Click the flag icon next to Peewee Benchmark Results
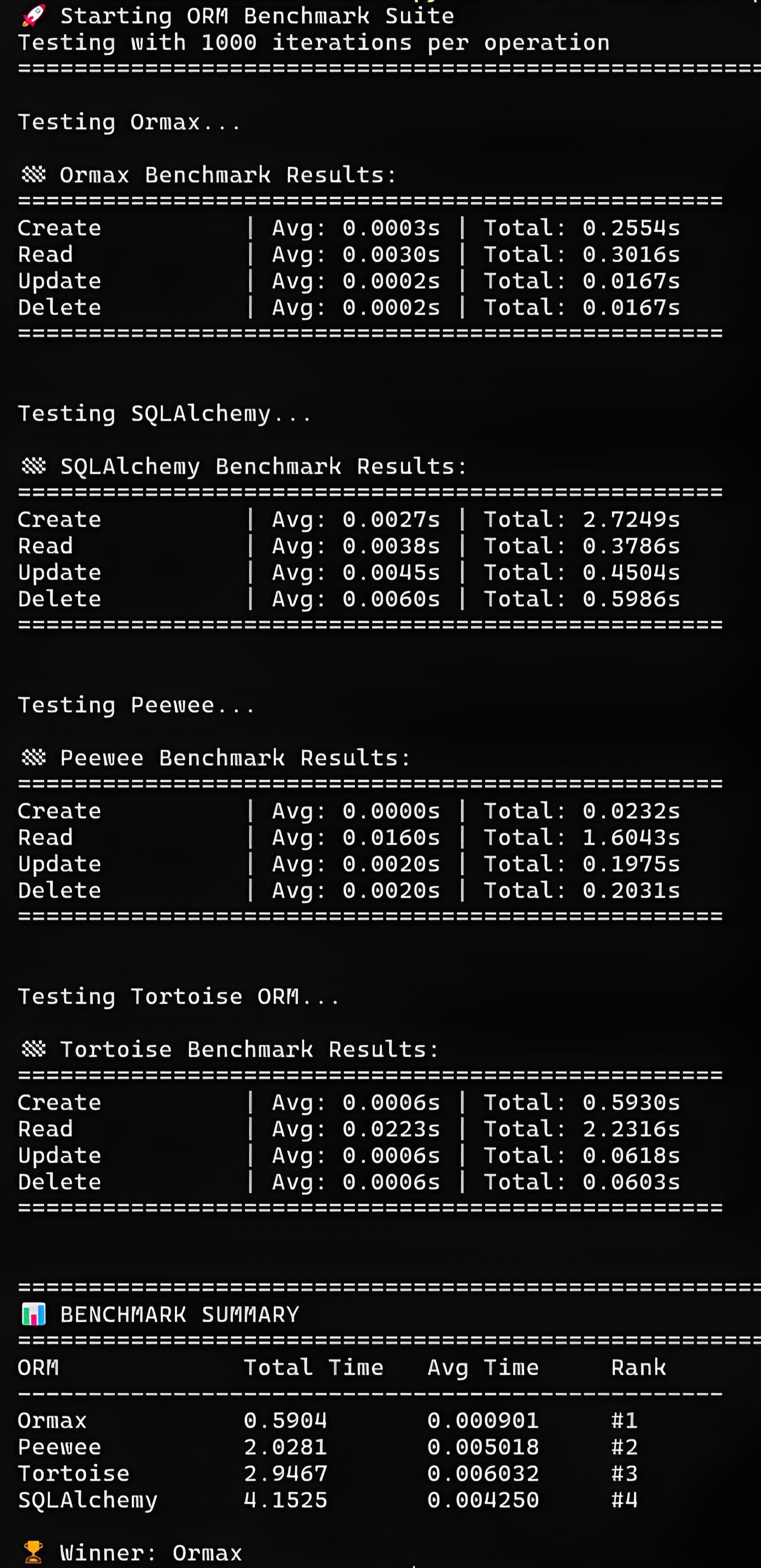 (34, 758)
